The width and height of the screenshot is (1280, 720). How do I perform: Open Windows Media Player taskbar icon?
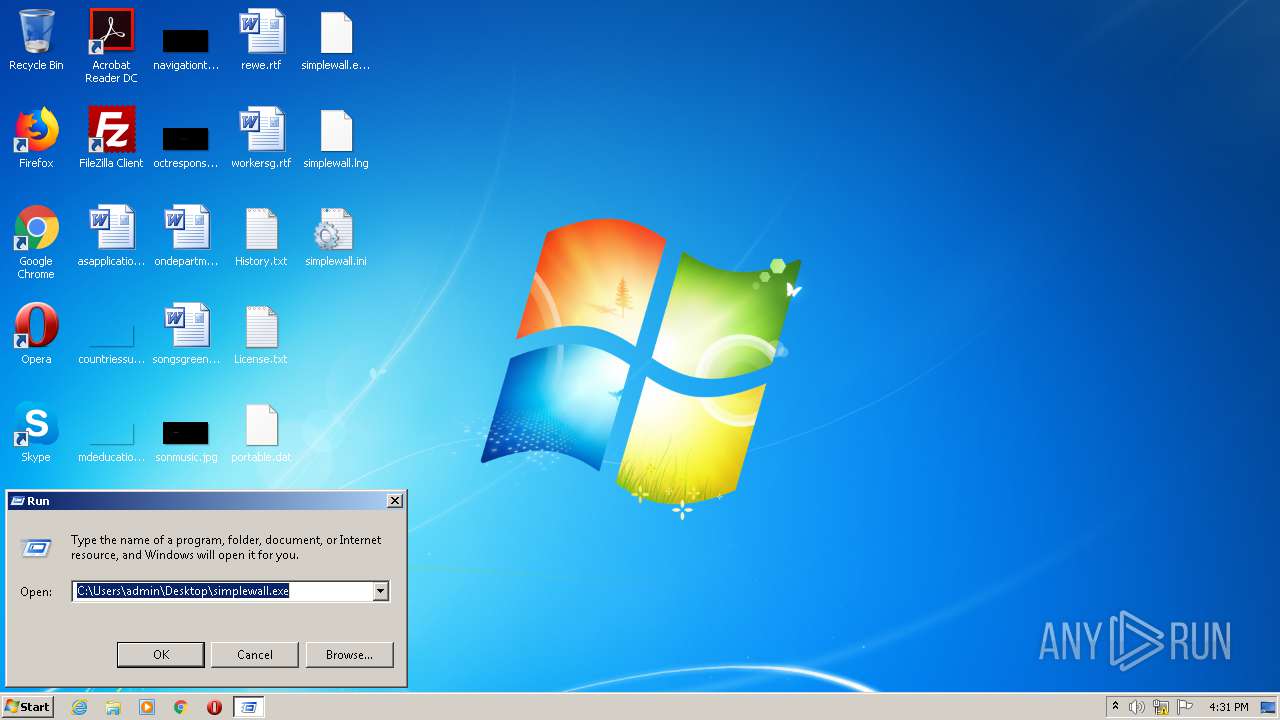click(x=147, y=707)
